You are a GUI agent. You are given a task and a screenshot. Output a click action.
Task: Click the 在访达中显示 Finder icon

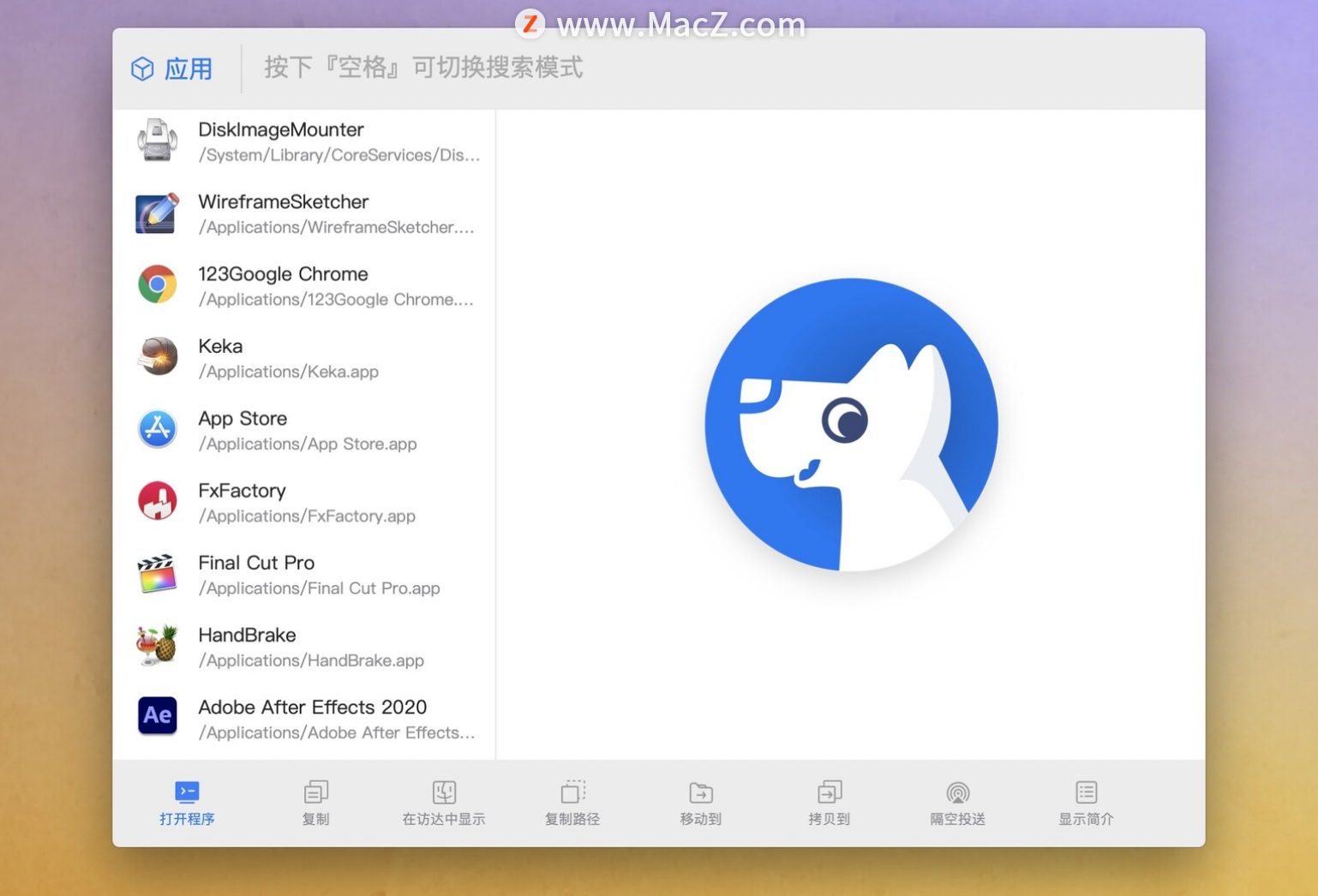click(444, 791)
